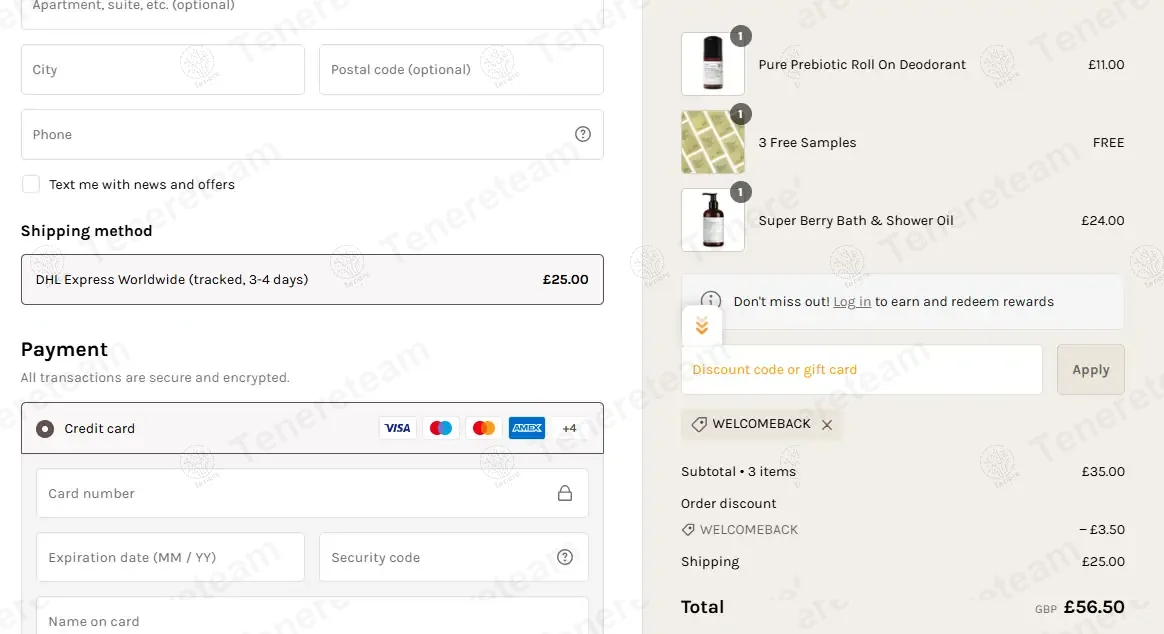Click the security code help icon
The height and width of the screenshot is (634, 1164).
(565, 557)
